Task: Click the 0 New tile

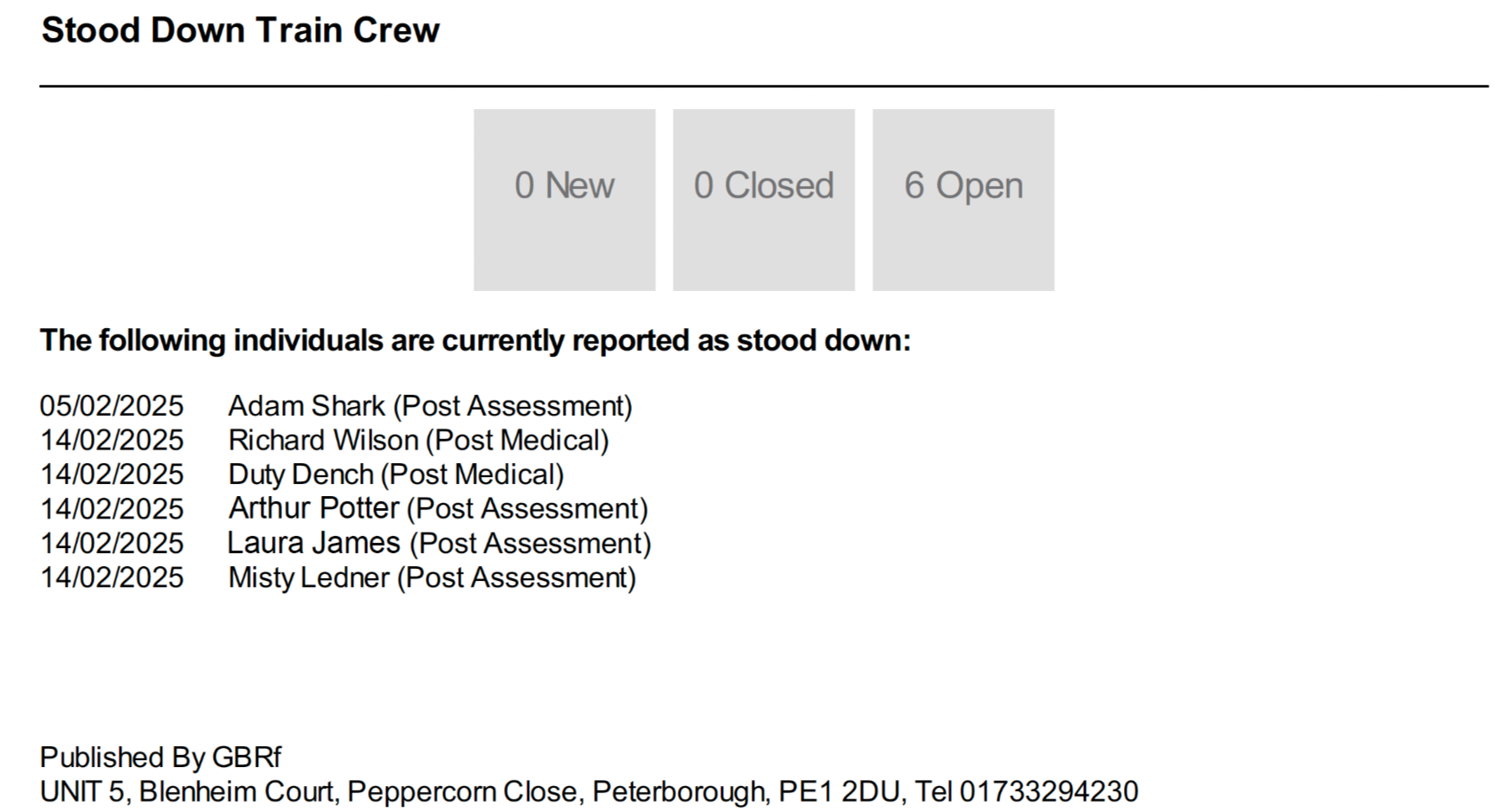Action: point(565,200)
